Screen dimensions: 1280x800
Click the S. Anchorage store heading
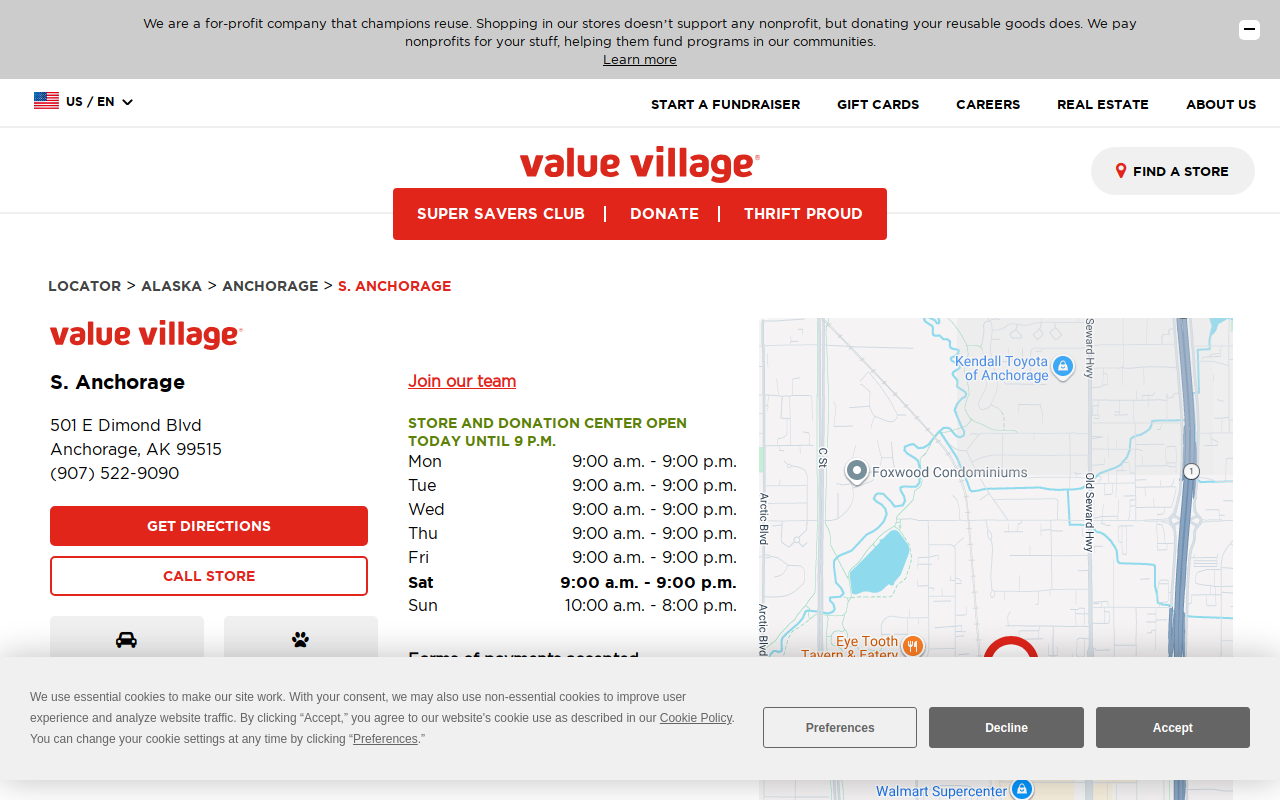[118, 382]
